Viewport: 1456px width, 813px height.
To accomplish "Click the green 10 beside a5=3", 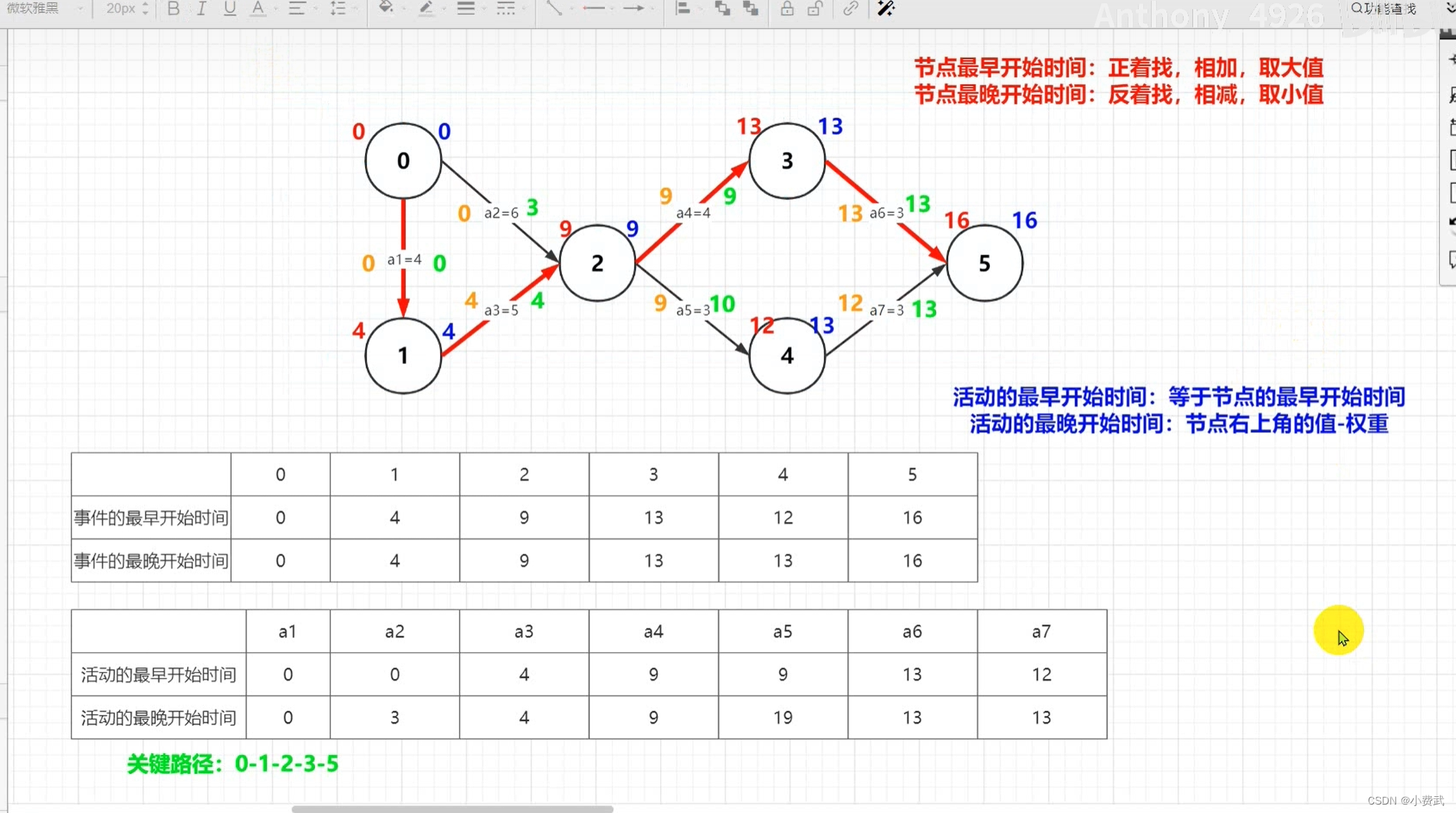I will [x=722, y=304].
